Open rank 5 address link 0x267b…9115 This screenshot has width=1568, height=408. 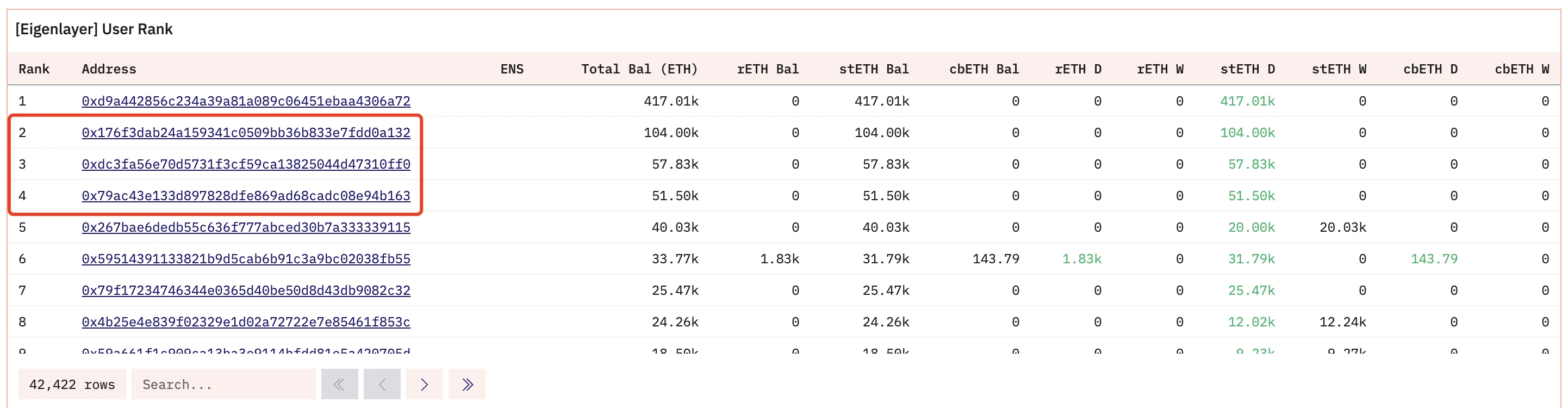(246, 228)
